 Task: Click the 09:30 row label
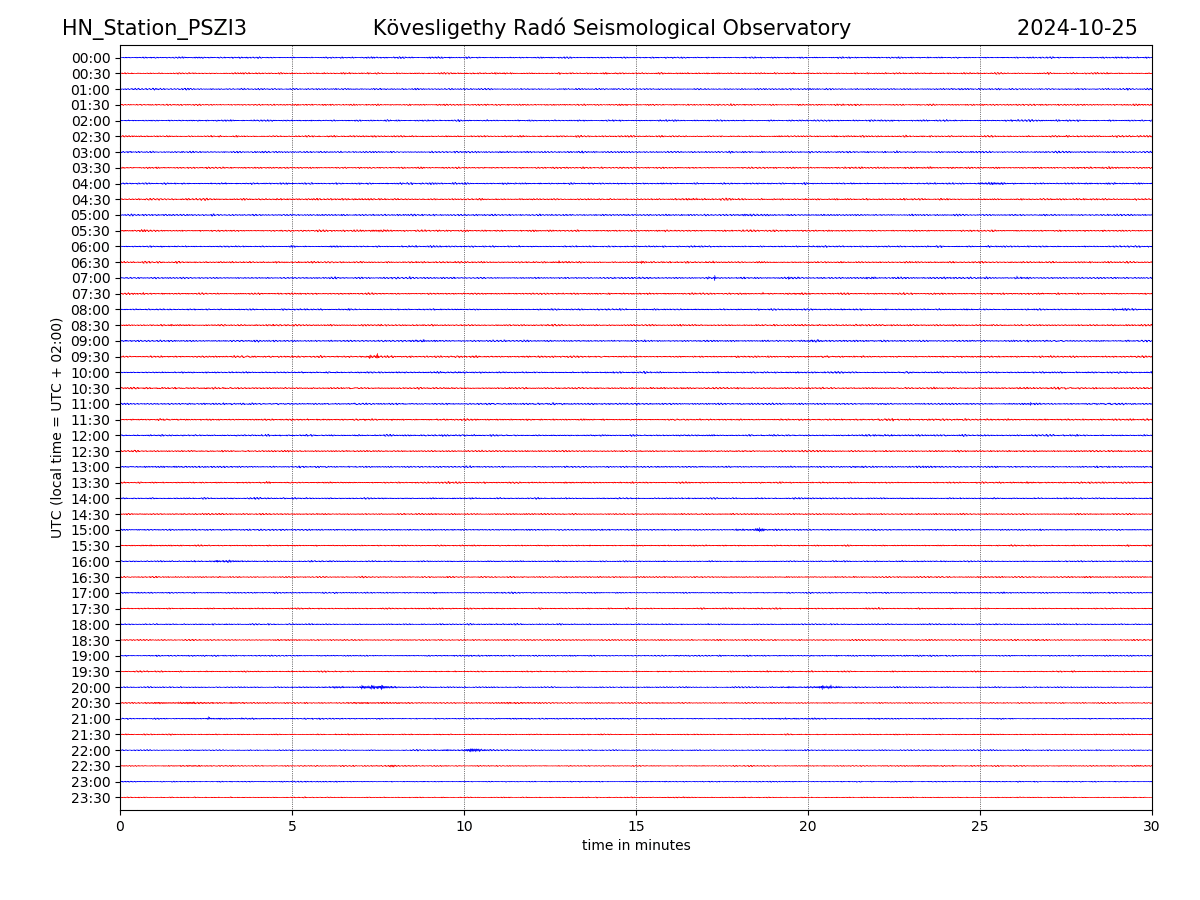pos(91,357)
